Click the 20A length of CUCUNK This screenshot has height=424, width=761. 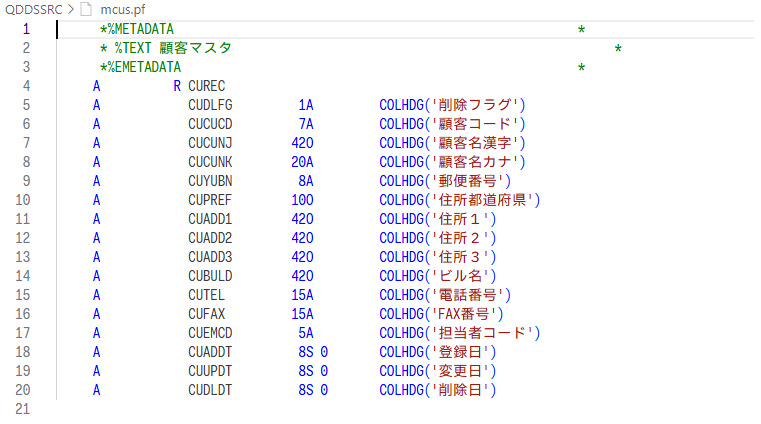pos(303,162)
